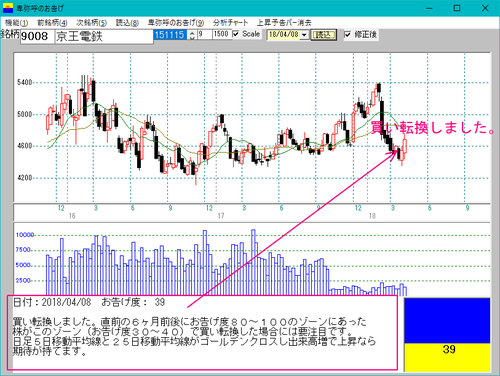Click the blue indicator block
500x376 pixels.
click(x=447, y=321)
